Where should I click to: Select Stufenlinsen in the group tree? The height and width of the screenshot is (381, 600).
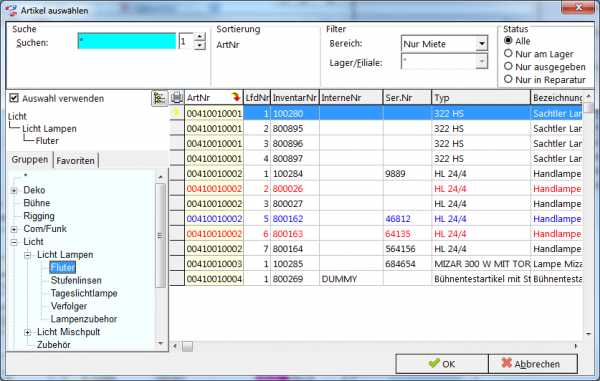click(76, 280)
